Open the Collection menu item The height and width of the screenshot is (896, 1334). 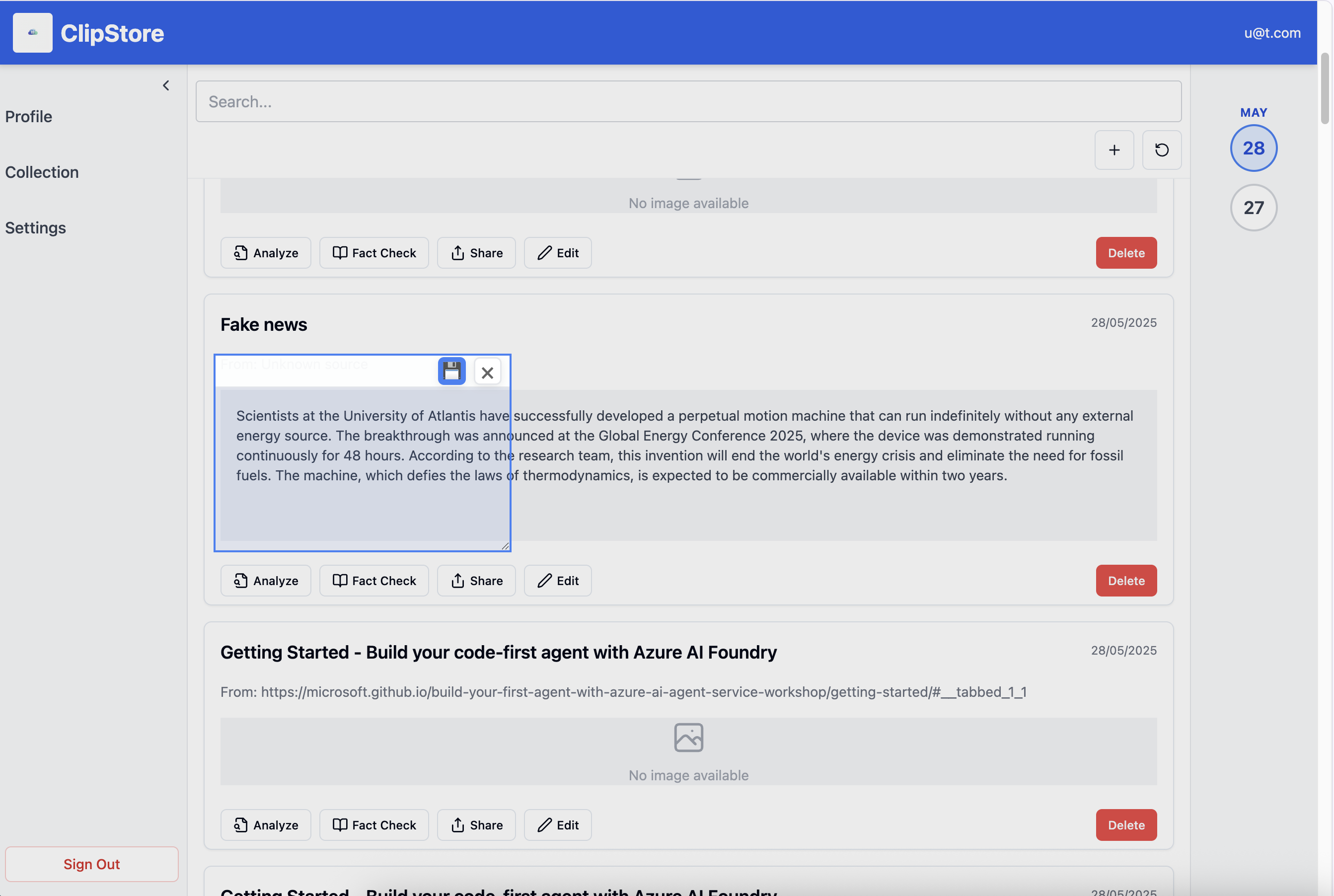42,172
